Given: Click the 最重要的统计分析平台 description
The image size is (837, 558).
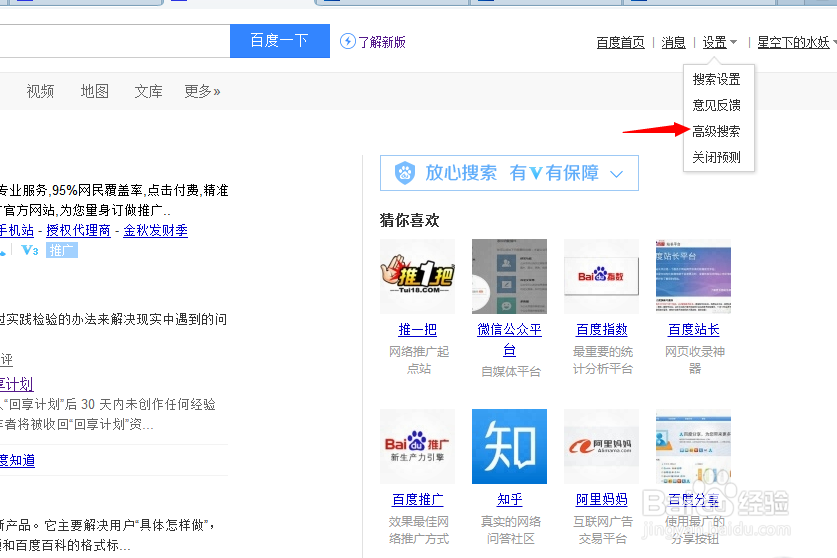Looking at the screenshot, I should (x=603, y=360).
